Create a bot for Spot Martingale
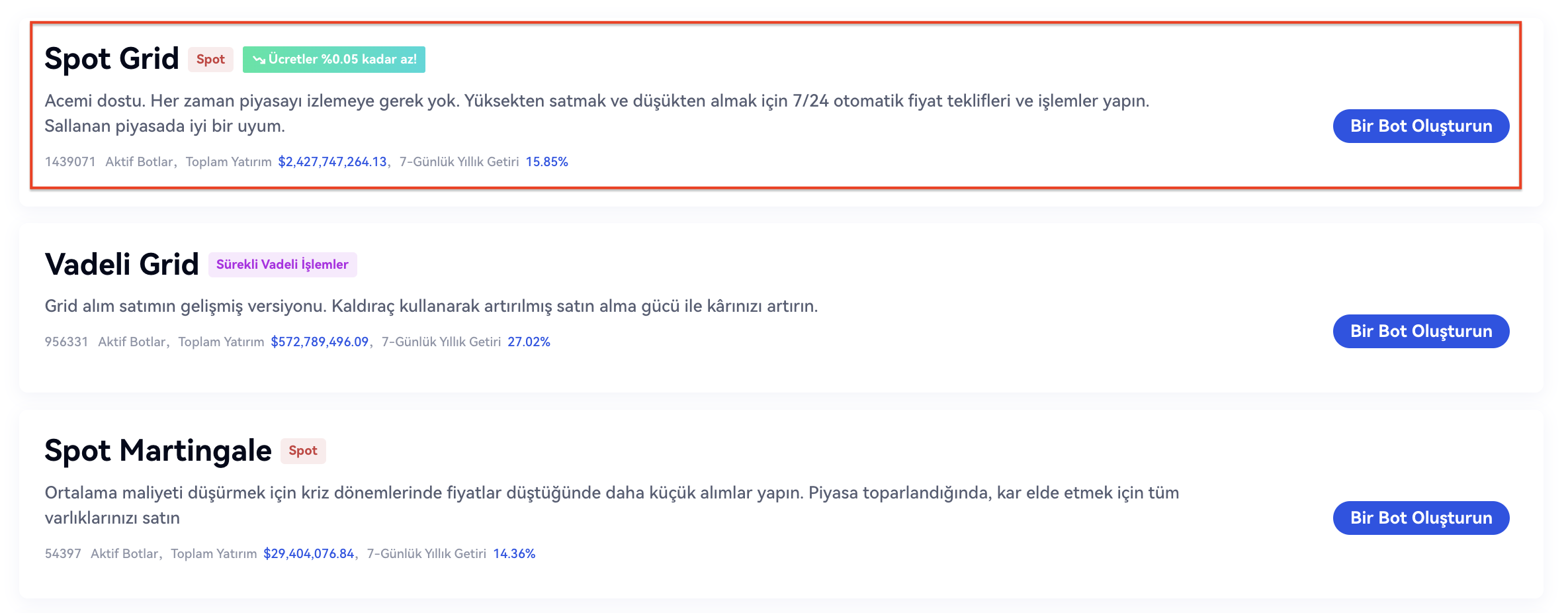The image size is (1568, 613). (1420, 518)
